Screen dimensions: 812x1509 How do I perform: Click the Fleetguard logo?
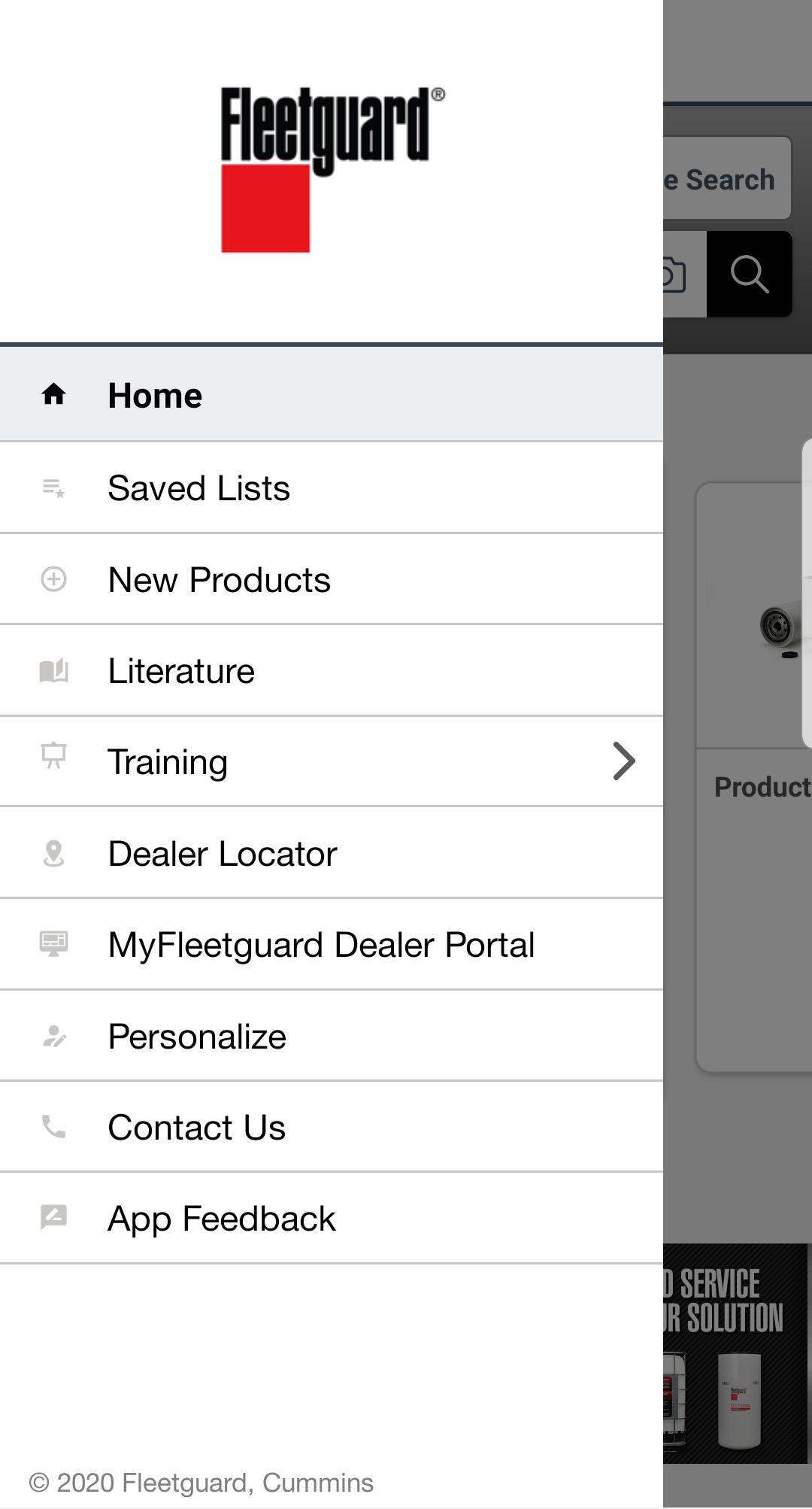click(x=332, y=169)
